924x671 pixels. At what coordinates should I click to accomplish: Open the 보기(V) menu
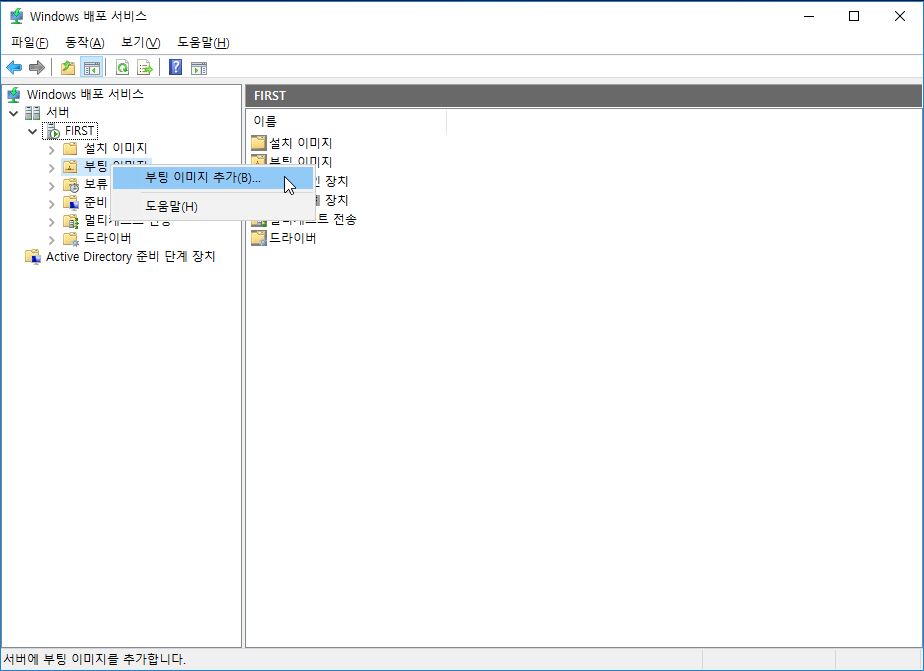coord(141,42)
